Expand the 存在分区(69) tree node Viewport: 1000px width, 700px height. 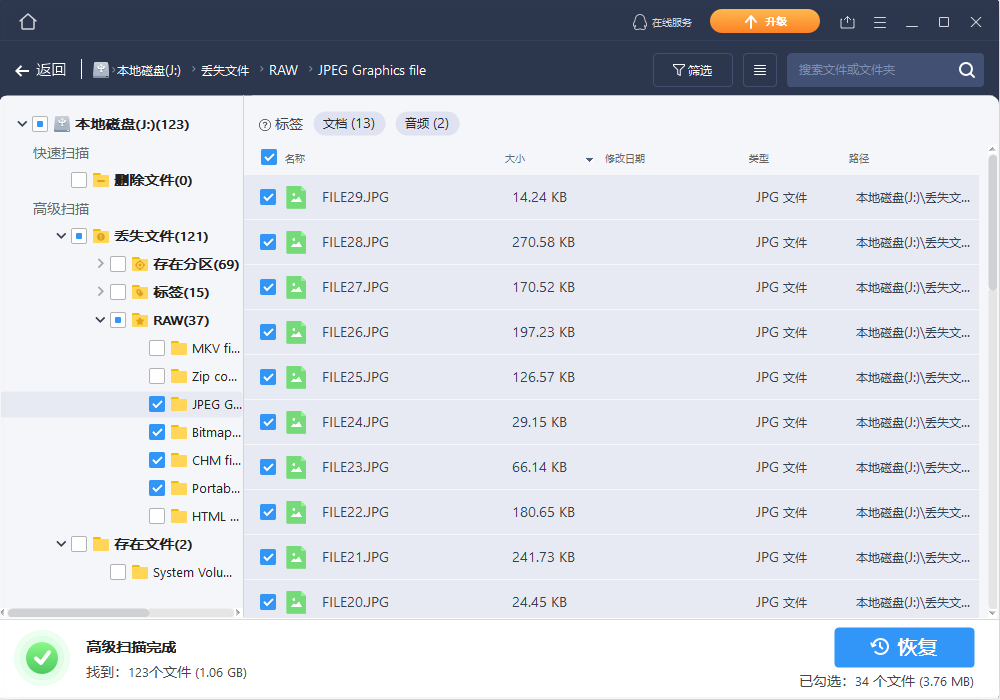coord(99,264)
